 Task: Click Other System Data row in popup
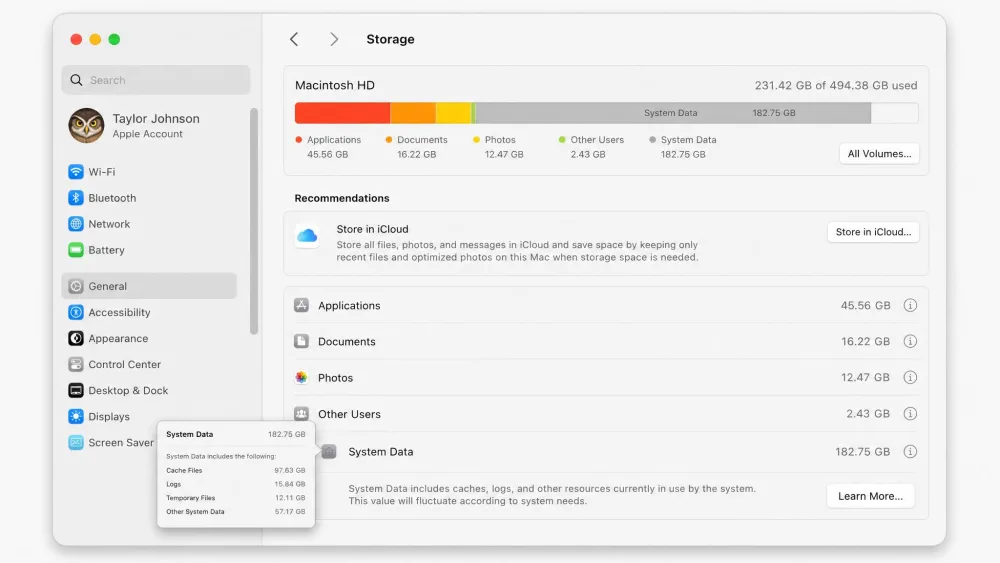coord(235,511)
